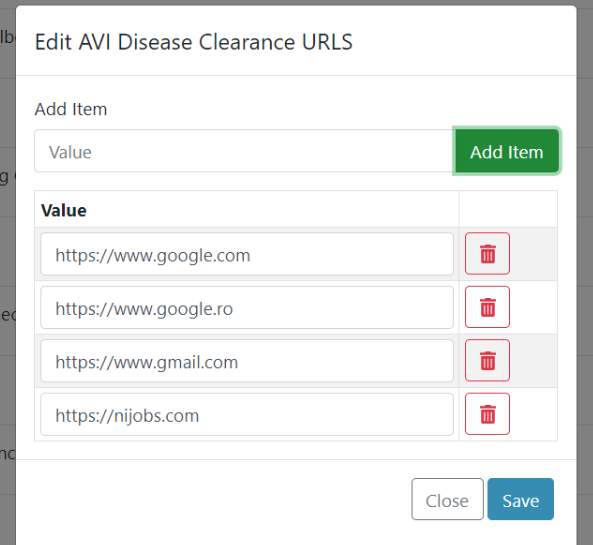This screenshot has height=545, width=593.
Task: Click empty footer area left of Close
Action: coord(214,499)
